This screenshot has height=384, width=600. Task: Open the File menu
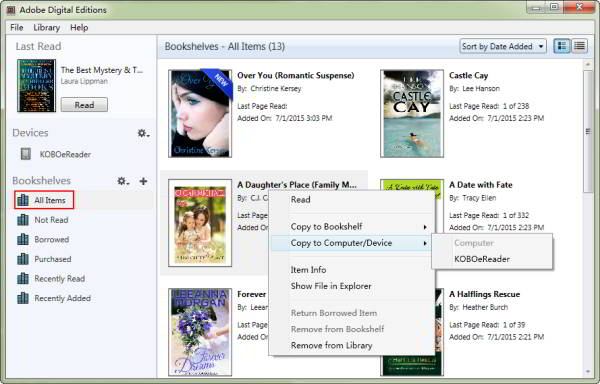coord(16,28)
